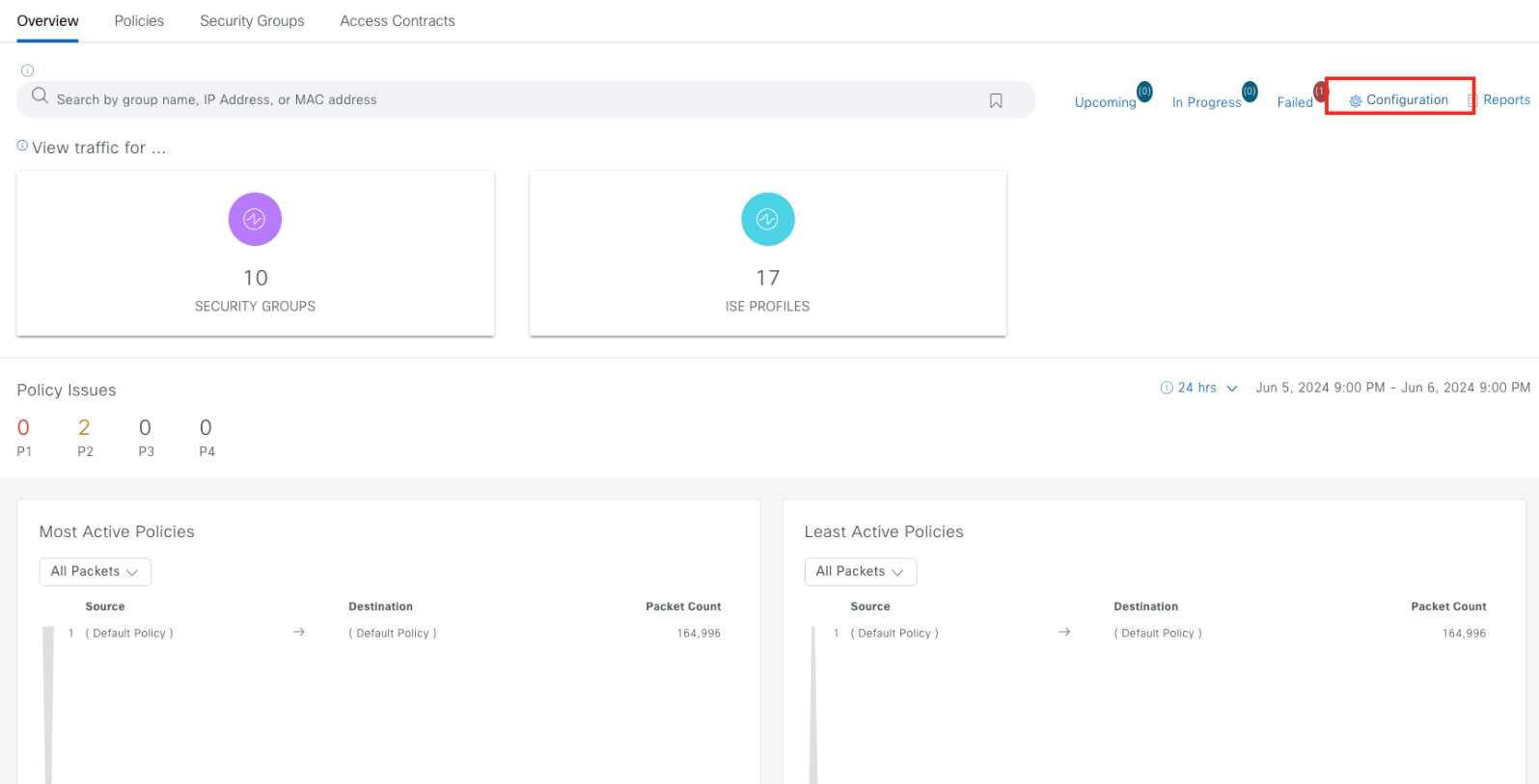Open the In Progress tasks link
Screen dimensions: 1539x784
pyautogui.click(x=1206, y=102)
